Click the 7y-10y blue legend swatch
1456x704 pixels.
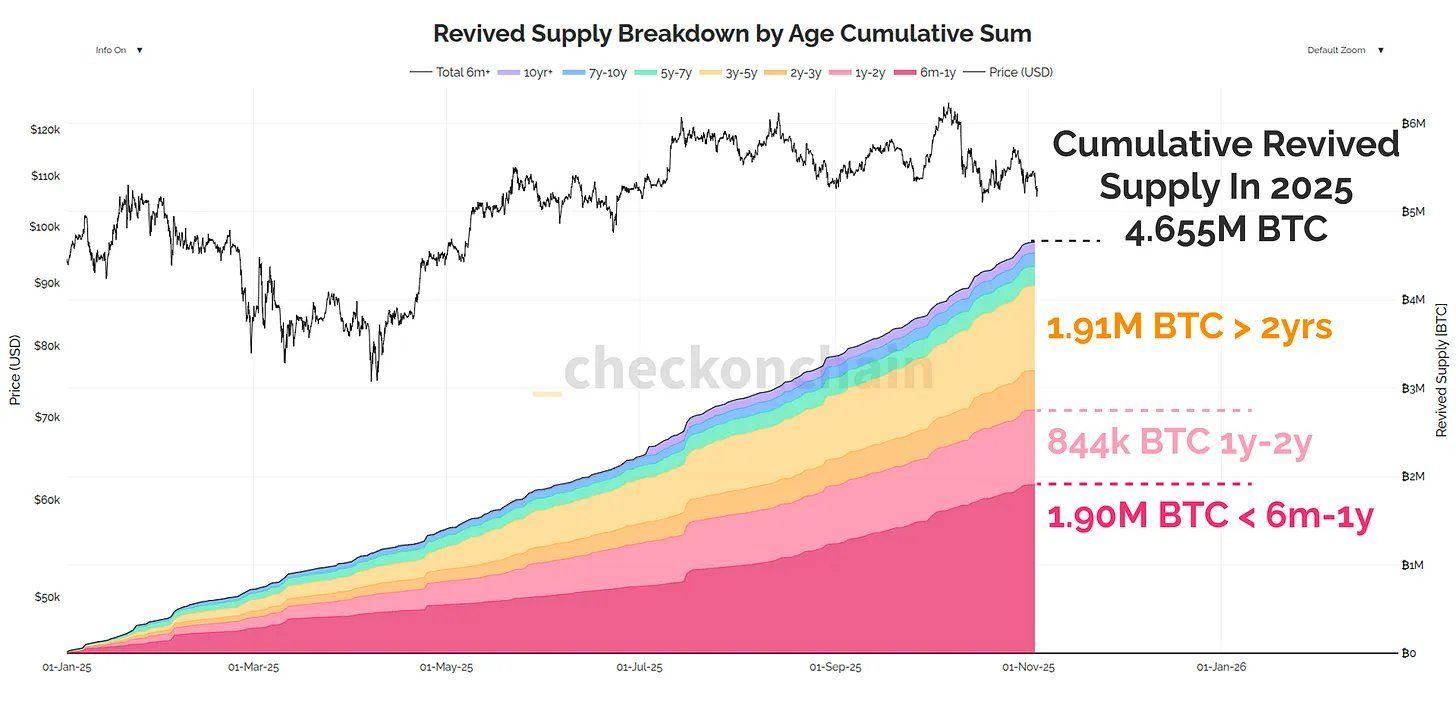[572, 72]
